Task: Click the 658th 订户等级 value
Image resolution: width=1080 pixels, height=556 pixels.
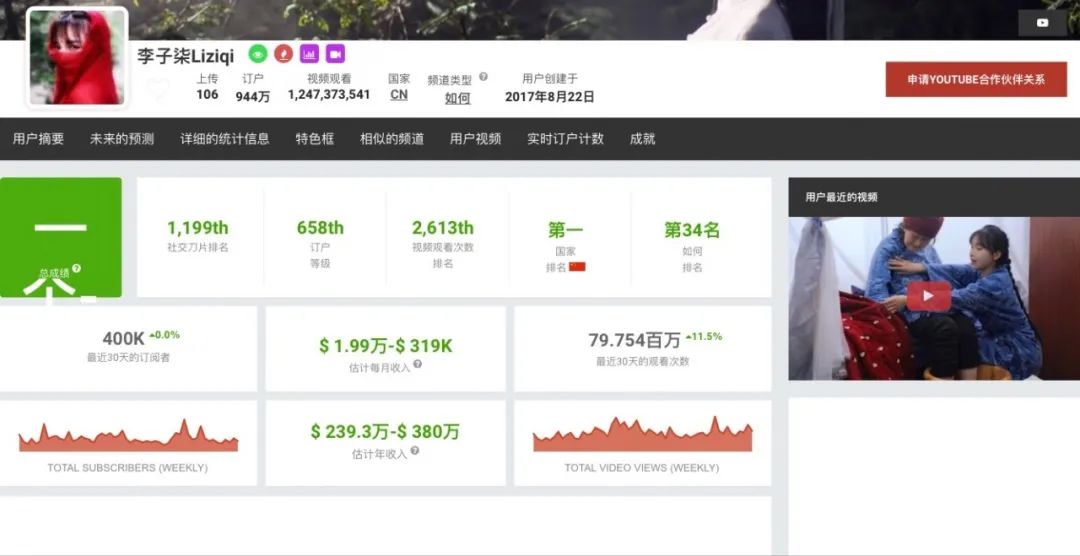Action: (x=320, y=228)
